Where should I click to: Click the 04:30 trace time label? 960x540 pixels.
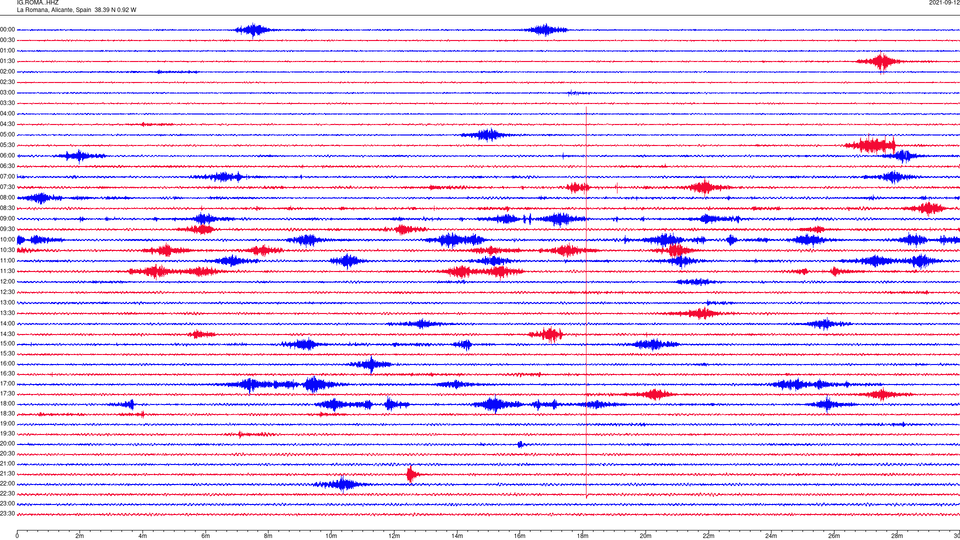[x=7, y=124]
